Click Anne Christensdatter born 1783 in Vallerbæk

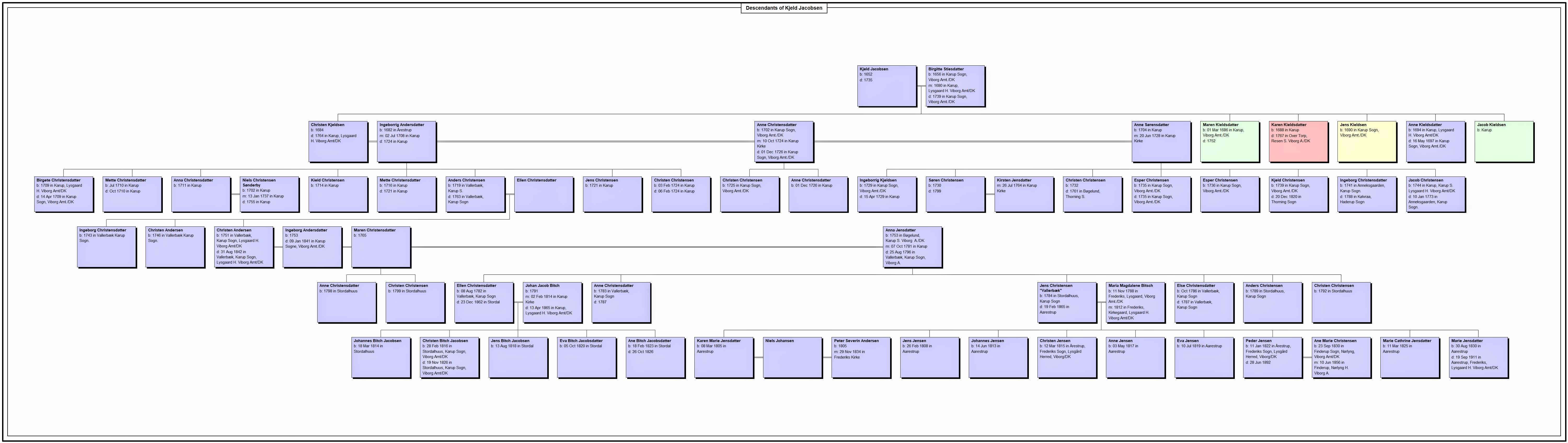(621, 302)
